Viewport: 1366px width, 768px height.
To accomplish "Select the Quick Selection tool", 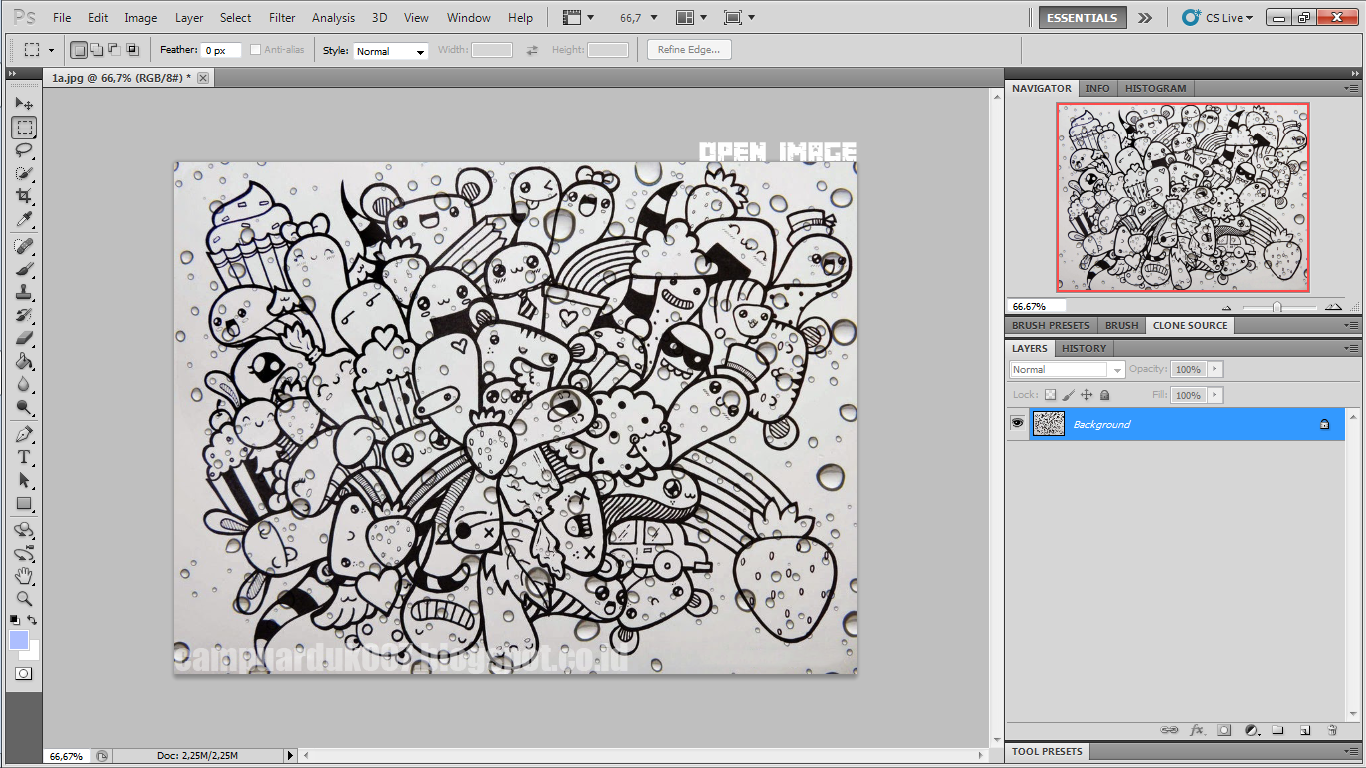I will pos(24,173).
